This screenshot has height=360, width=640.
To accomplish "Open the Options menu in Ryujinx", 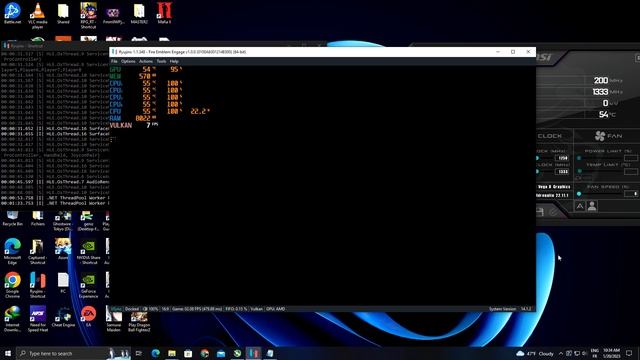I will (128, 61).
